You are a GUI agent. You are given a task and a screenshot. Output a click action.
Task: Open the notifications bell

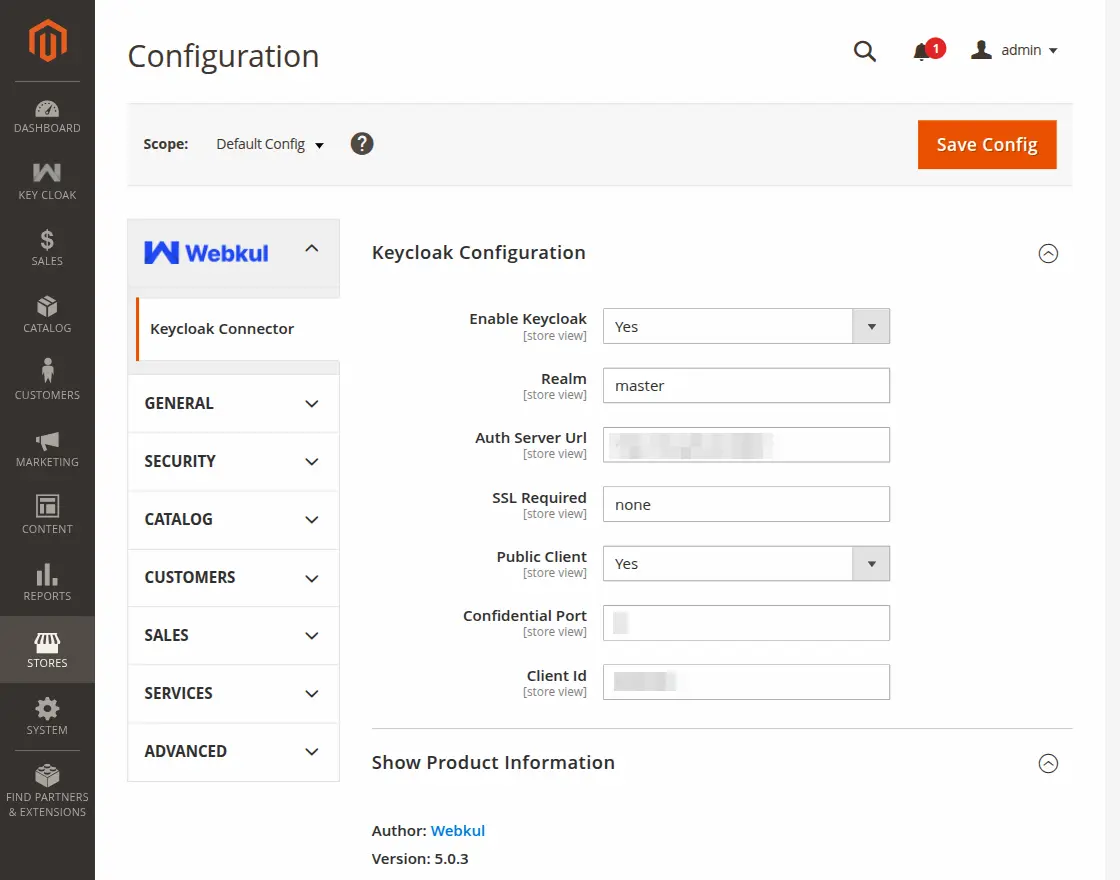[x=927, y=51]
